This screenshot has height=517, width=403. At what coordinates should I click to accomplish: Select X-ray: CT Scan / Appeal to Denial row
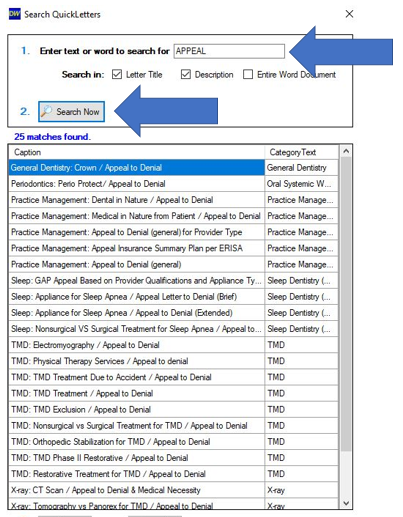tap(137, 490)
